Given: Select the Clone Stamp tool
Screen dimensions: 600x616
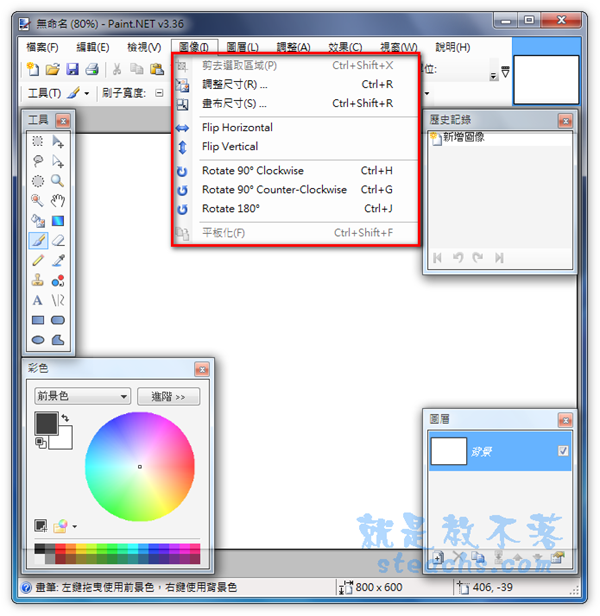Looking at the screenshot, I should point(38,280).
